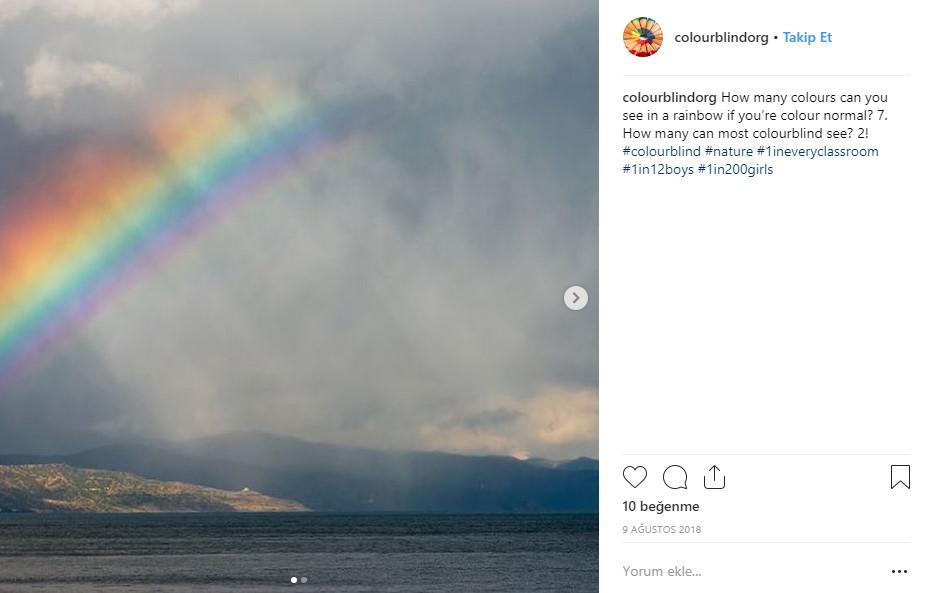Open the #1in200girls hashtag
932x593 pixels.
pos(735,169)
